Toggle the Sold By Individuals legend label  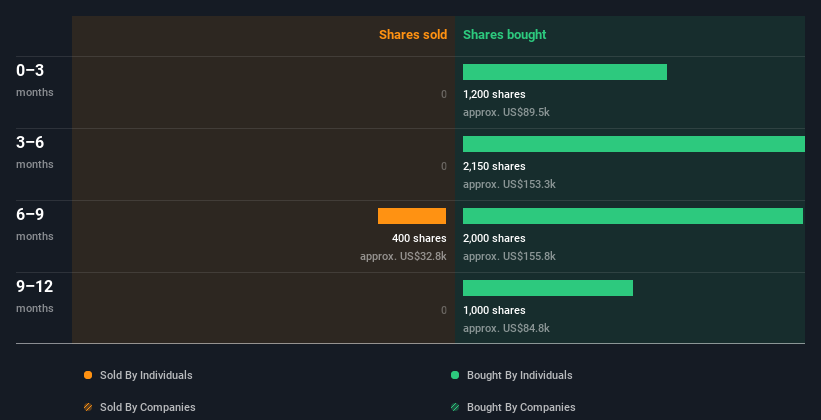146,375
